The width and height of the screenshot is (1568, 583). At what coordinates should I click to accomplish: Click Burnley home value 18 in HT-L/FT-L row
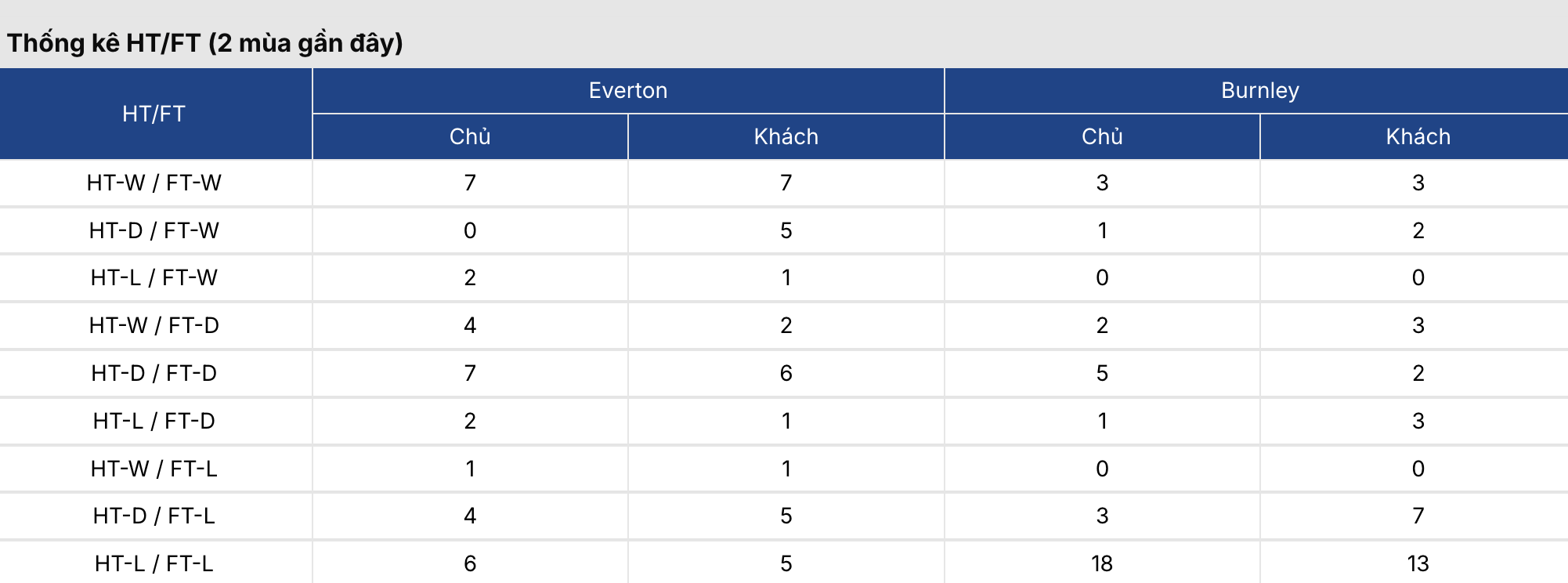[x=1102, y=564]
